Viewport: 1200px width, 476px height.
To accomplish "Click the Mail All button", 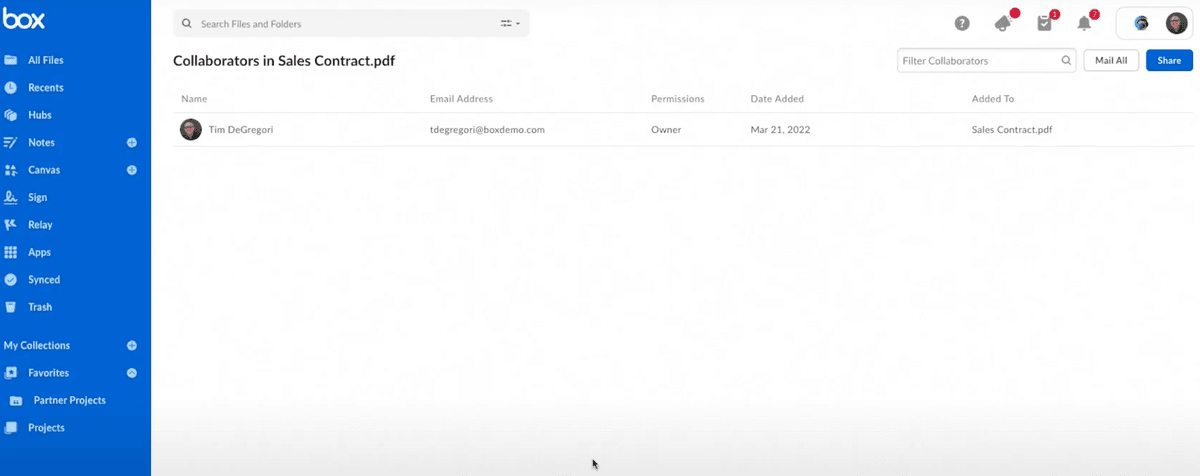I will coord(1111,61).
